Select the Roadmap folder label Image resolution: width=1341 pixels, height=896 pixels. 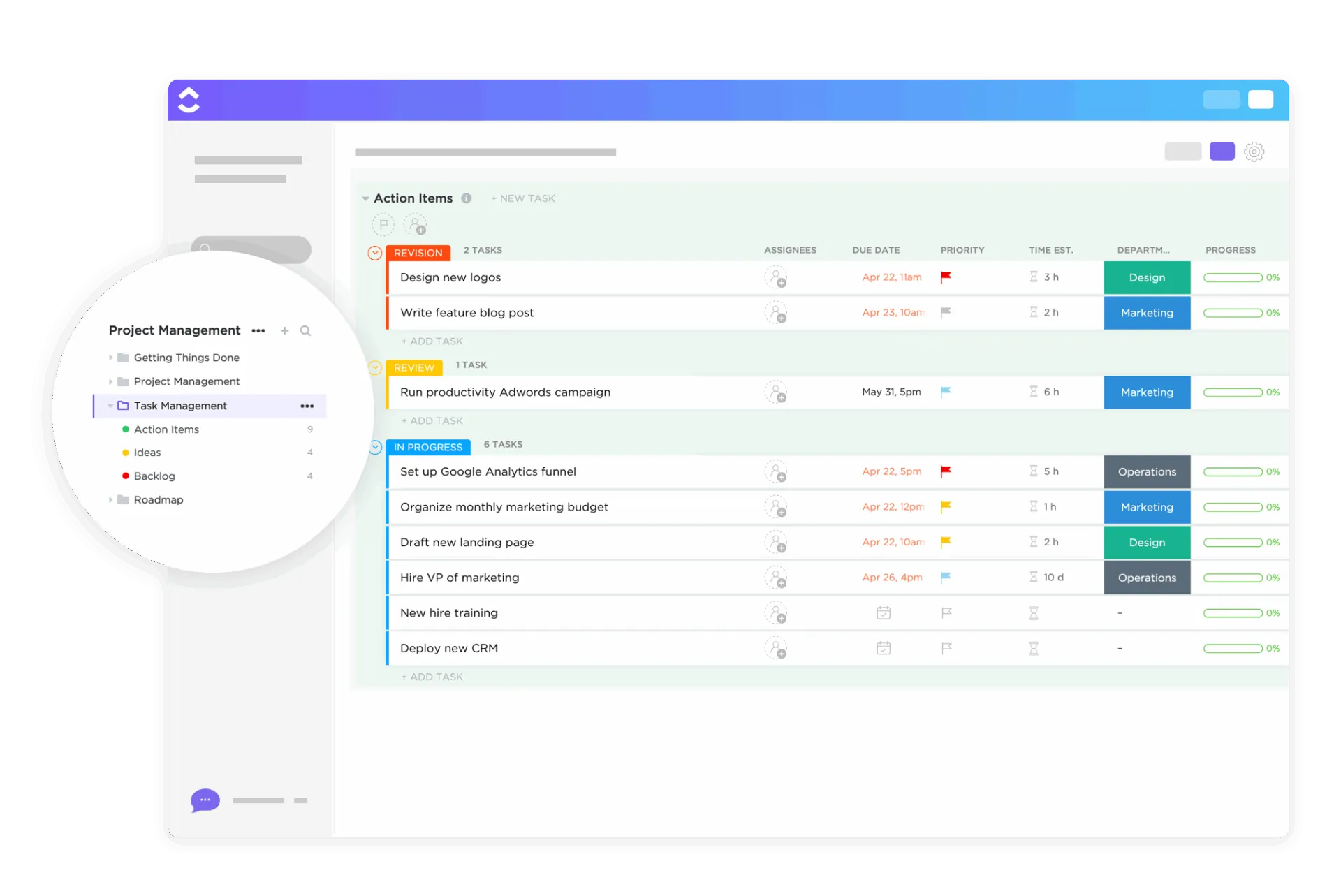tap(159, 500)
